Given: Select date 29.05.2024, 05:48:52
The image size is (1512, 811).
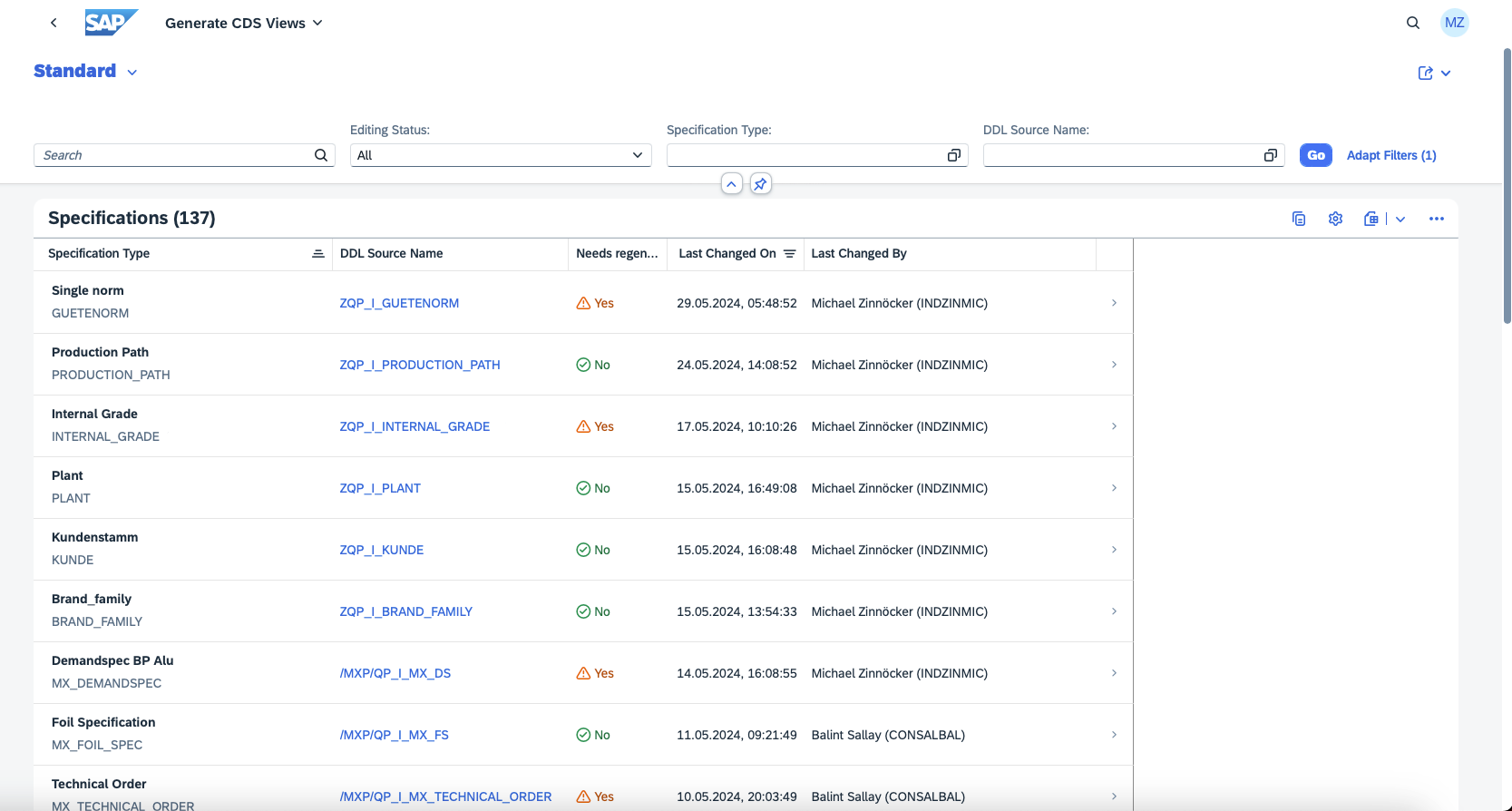Looking at the screenshot, I should point(736,303).
